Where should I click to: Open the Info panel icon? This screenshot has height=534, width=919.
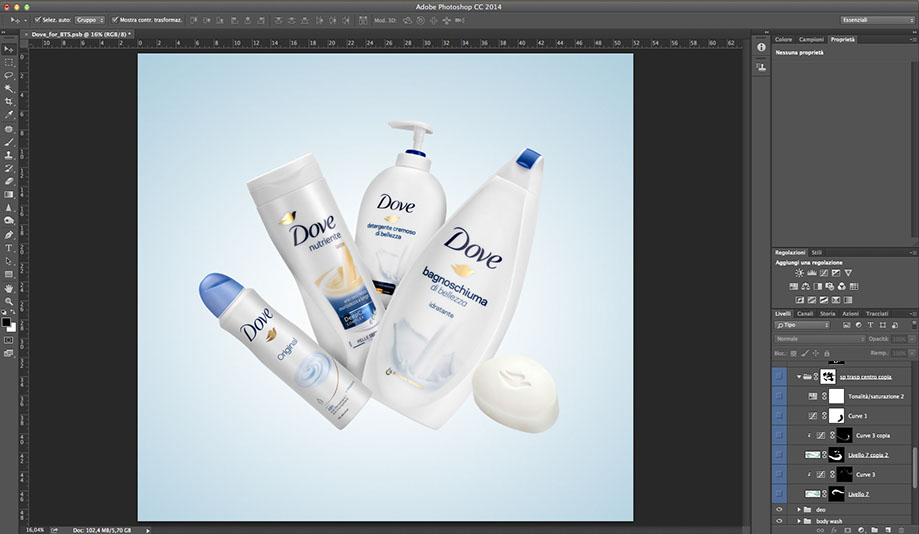click(x=761, y=47)
